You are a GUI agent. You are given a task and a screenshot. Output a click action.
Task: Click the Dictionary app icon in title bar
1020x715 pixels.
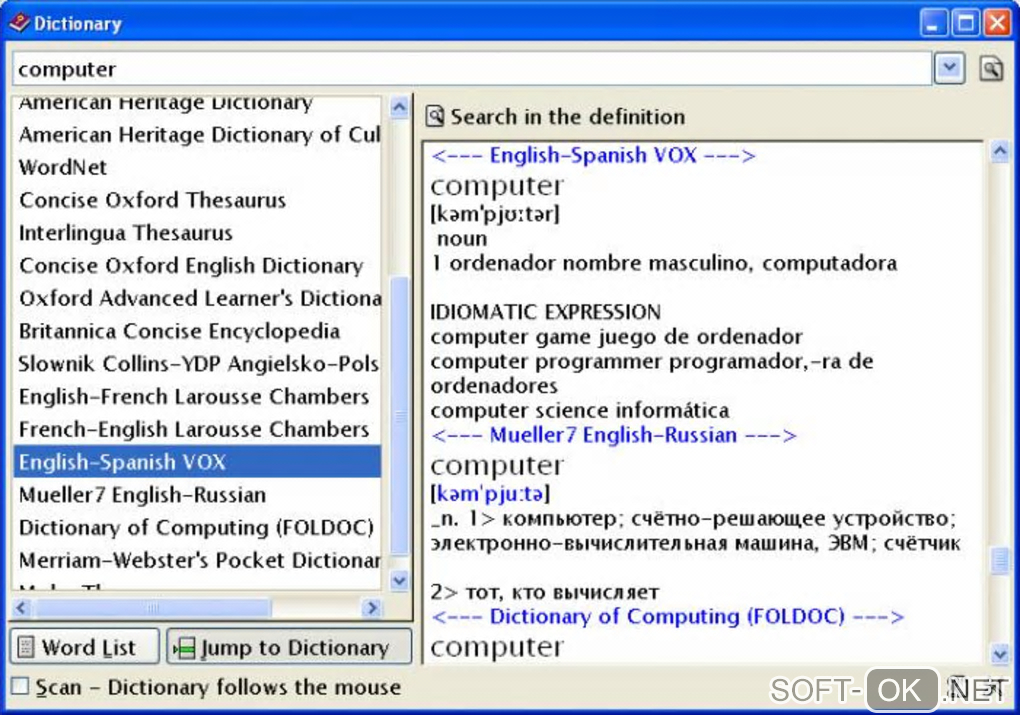(19, 23)
